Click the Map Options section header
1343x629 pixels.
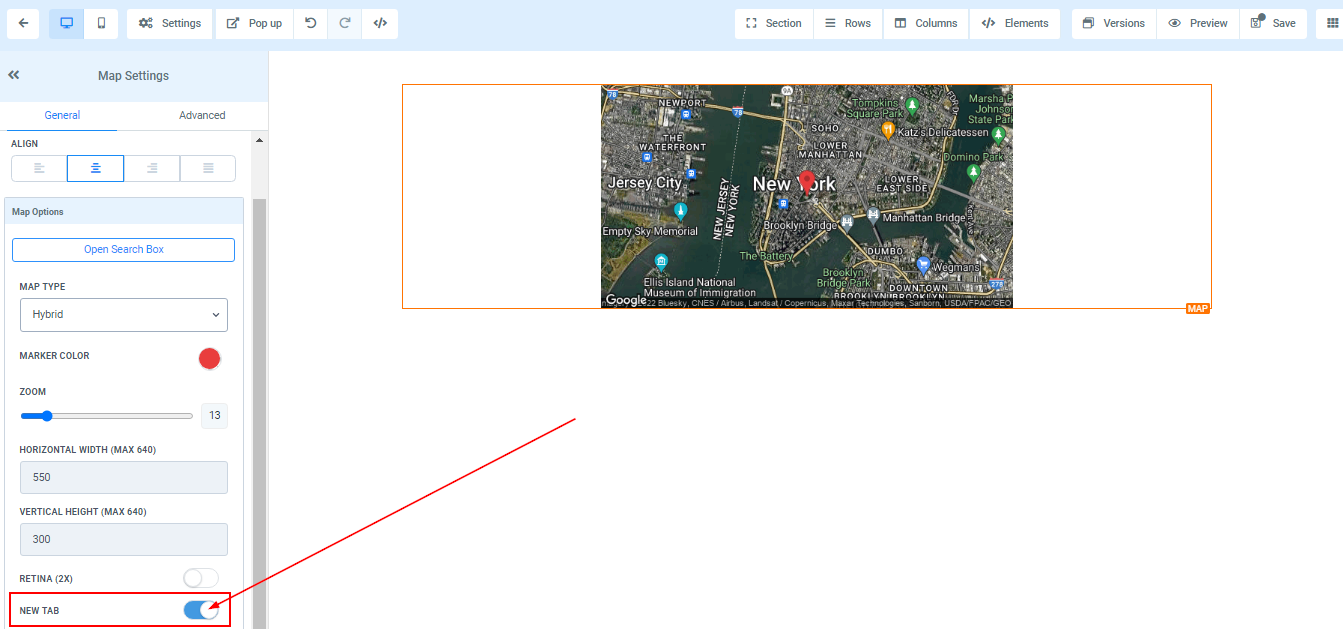tap(124, 212)
